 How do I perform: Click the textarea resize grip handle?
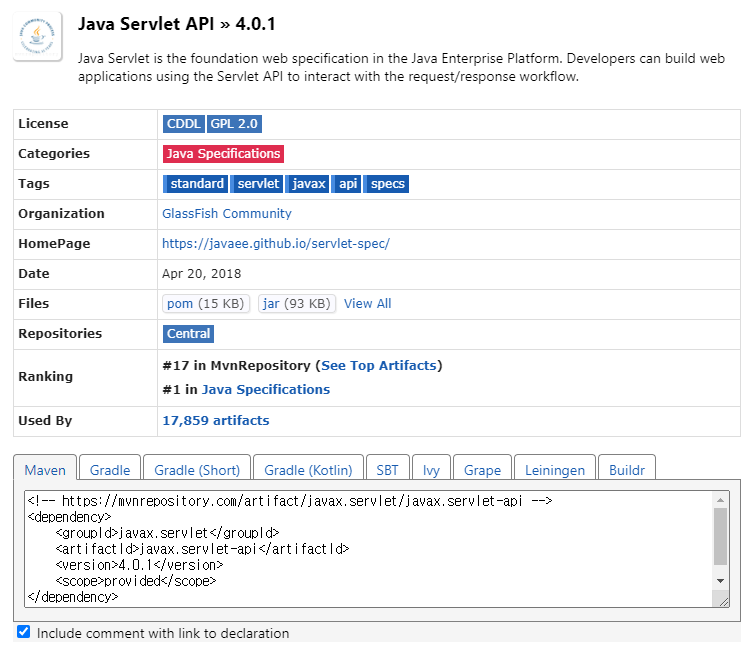[723, 601]
